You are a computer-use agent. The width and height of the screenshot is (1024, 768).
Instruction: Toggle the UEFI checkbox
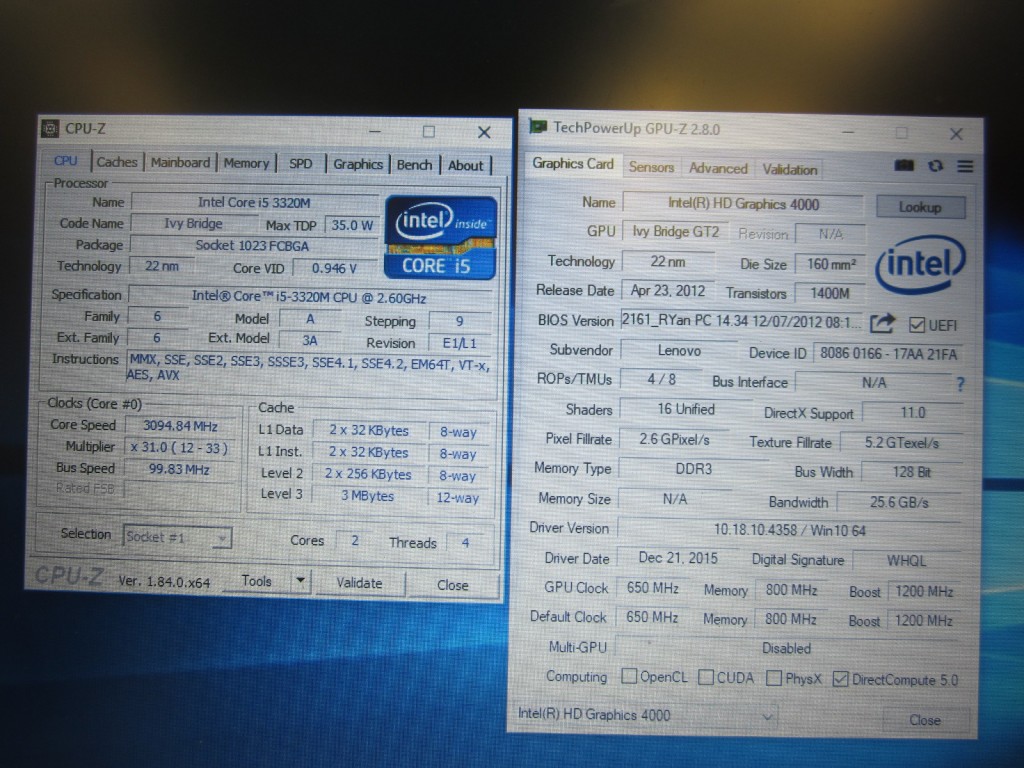coord(917,325)
